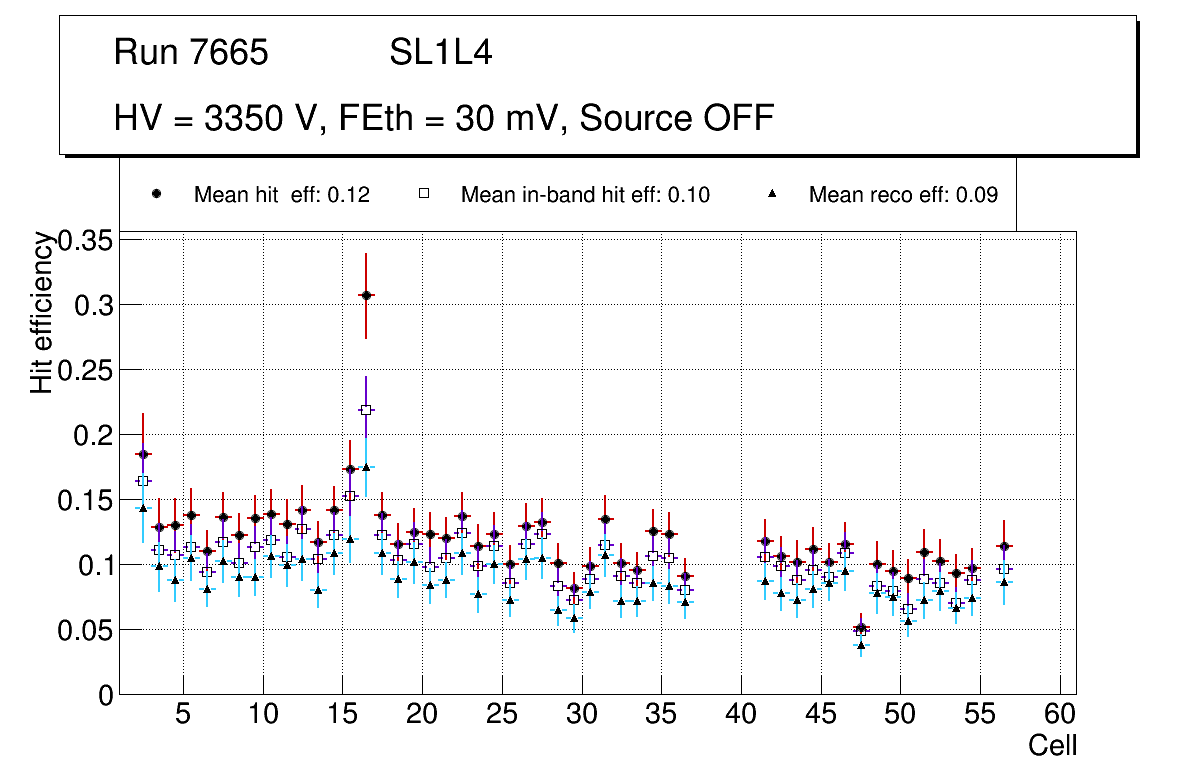Click the "Mean hit eff: 0.12" legend label
This screenshot has height=772, width=1196.
coord(282,195)
